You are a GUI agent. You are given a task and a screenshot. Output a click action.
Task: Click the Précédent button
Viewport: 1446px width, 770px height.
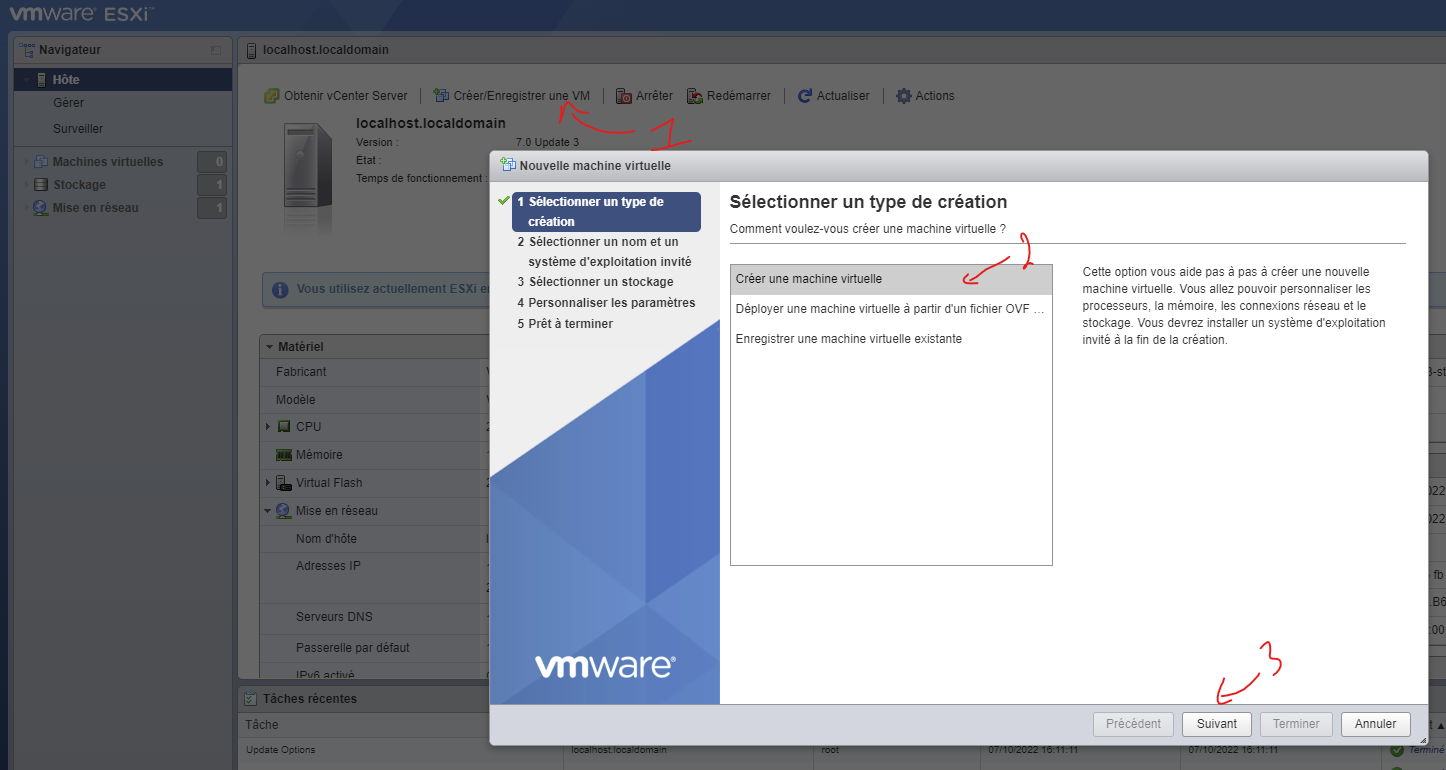coord(1133,724)
